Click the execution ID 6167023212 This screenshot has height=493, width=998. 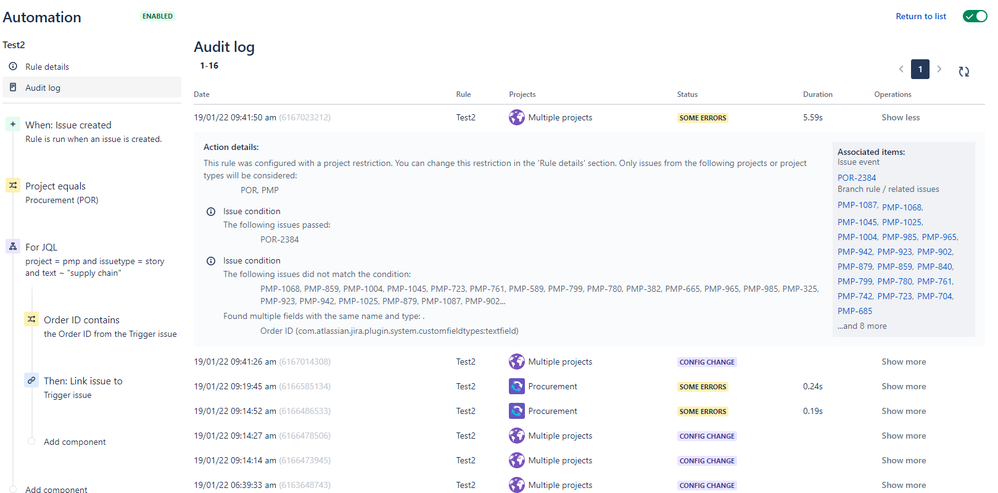pos(304,118)
